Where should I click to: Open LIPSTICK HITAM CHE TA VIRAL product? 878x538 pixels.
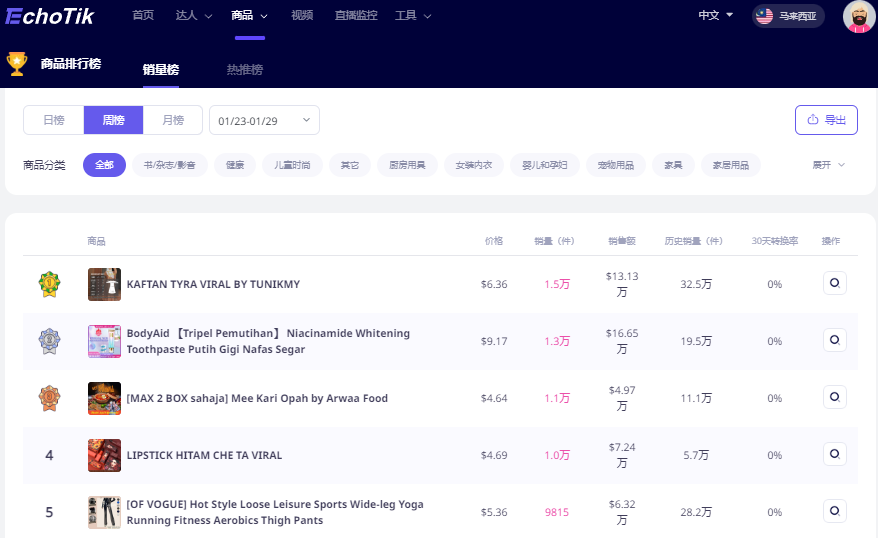point(204,456)
